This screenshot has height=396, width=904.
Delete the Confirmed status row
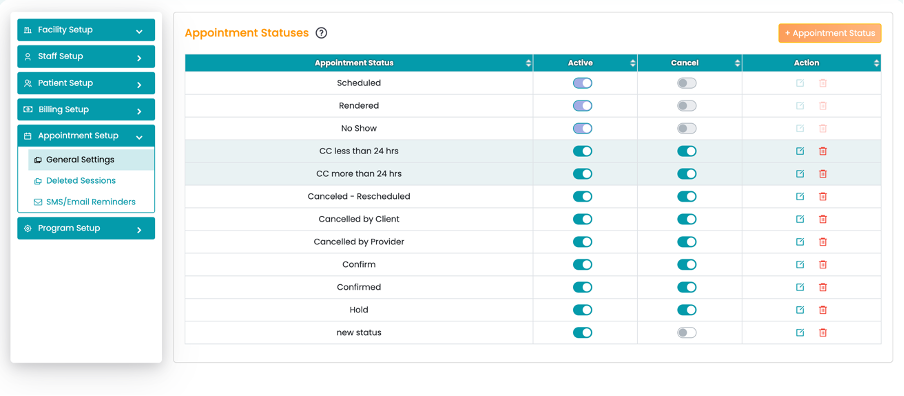pyautogui.click(x=823, y=287)
